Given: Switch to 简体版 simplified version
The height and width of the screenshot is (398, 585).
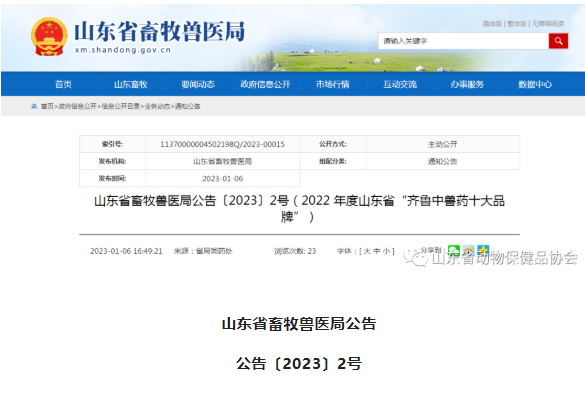Looking at the screenshot, I should pyautogui.click(x=492, y=23).
